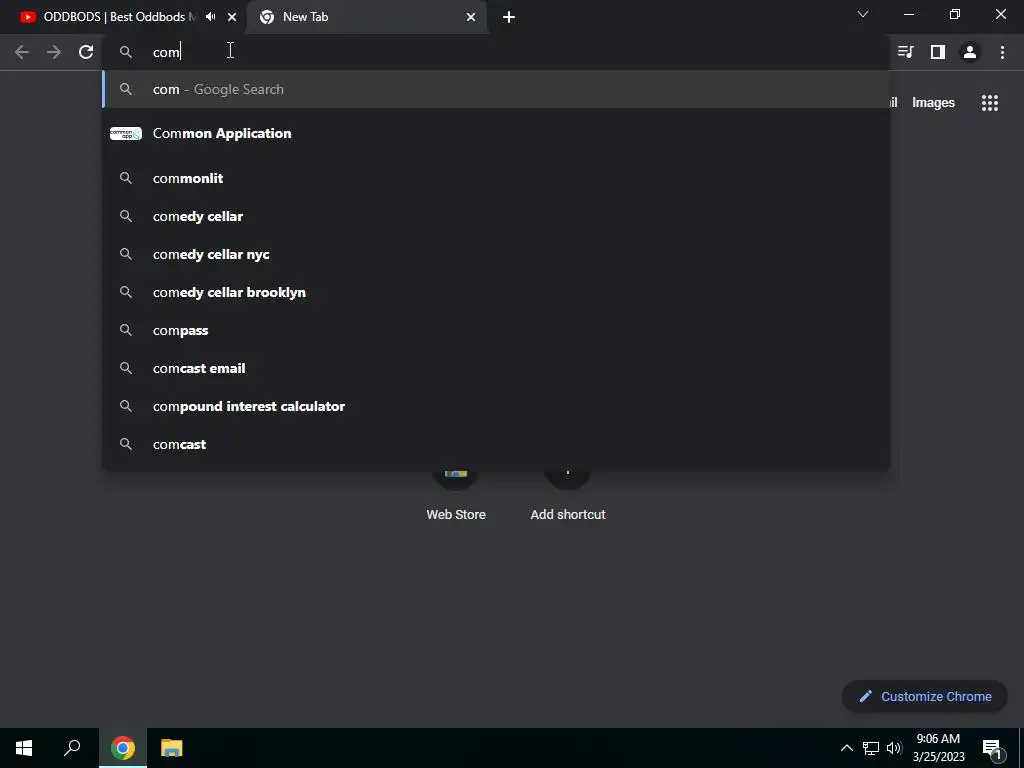Mute the ODDBODS tab audio icon
Image resolution: width=1024 pixels, height=768 pixels.
(x=210, y=17)
